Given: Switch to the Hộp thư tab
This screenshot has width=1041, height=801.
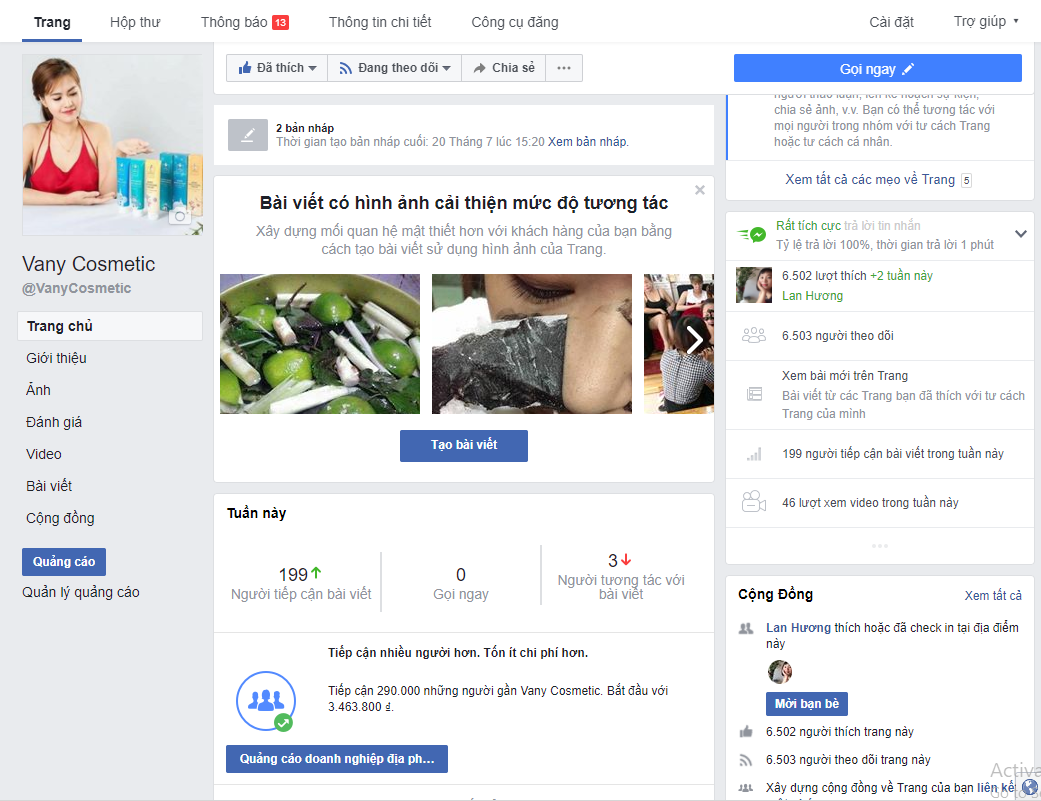Looking at the screenshot, I should (x=135, y=22).
